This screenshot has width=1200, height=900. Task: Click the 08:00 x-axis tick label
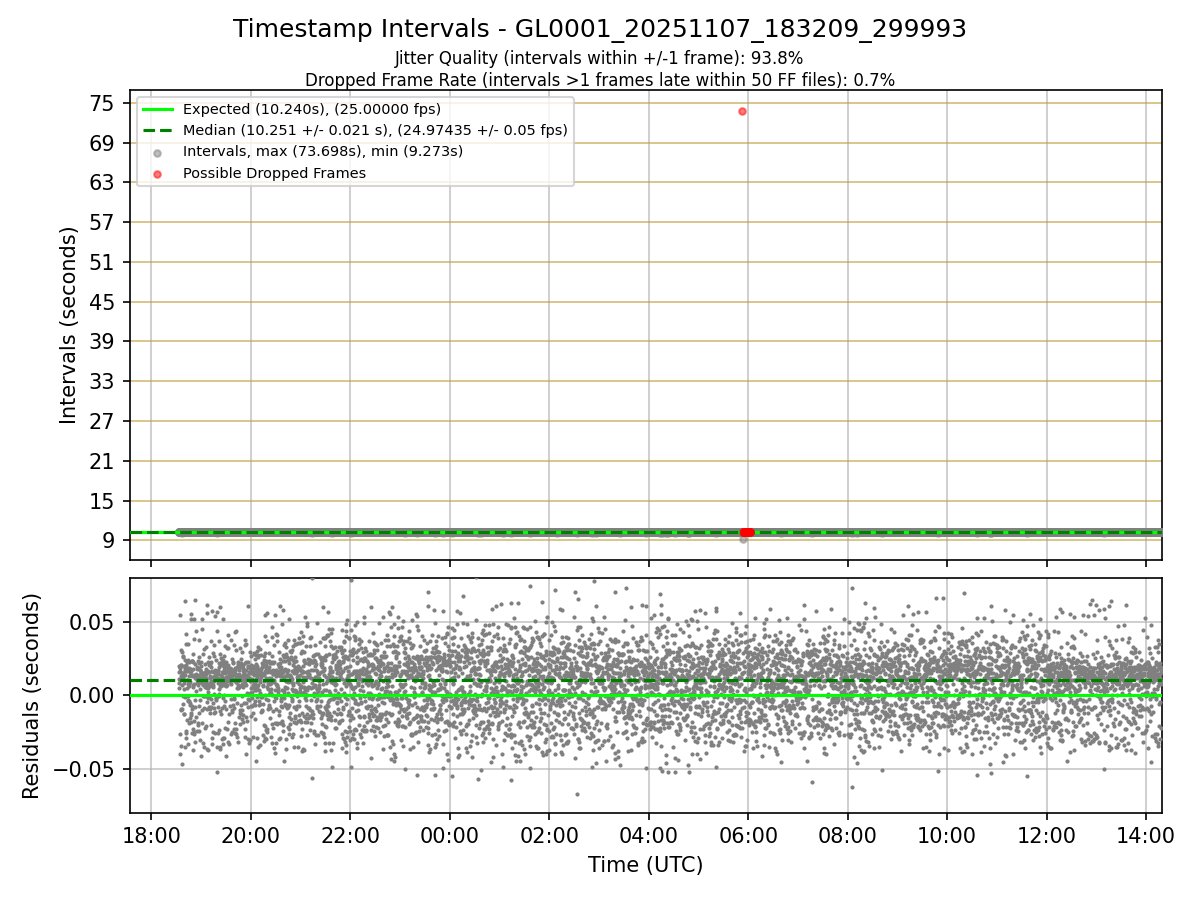pyautogui.click(x=848, y=834)
